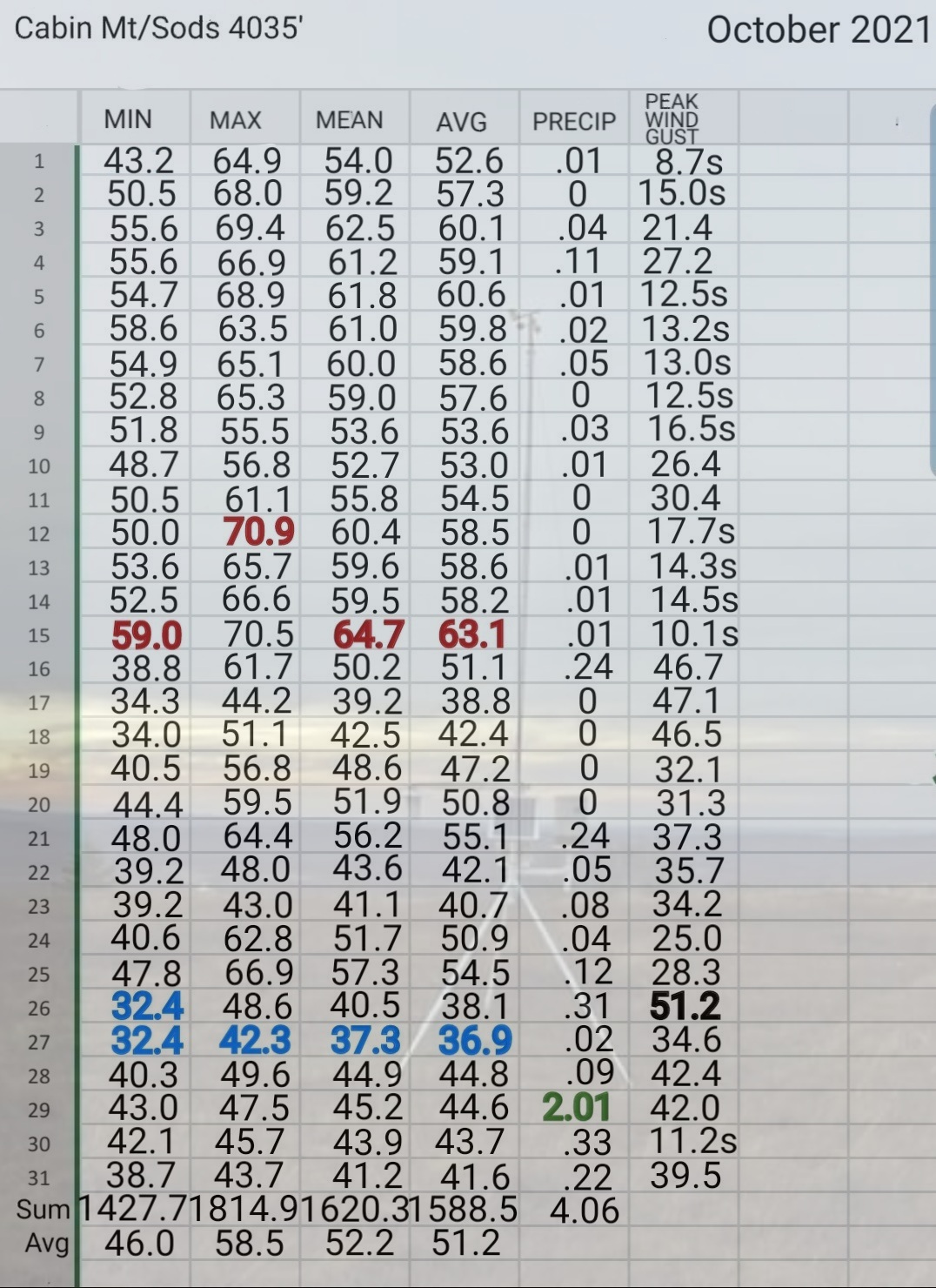Viewport: 936px width, 1288px height.
Task: Select the MIN column header
Action: 128,119
